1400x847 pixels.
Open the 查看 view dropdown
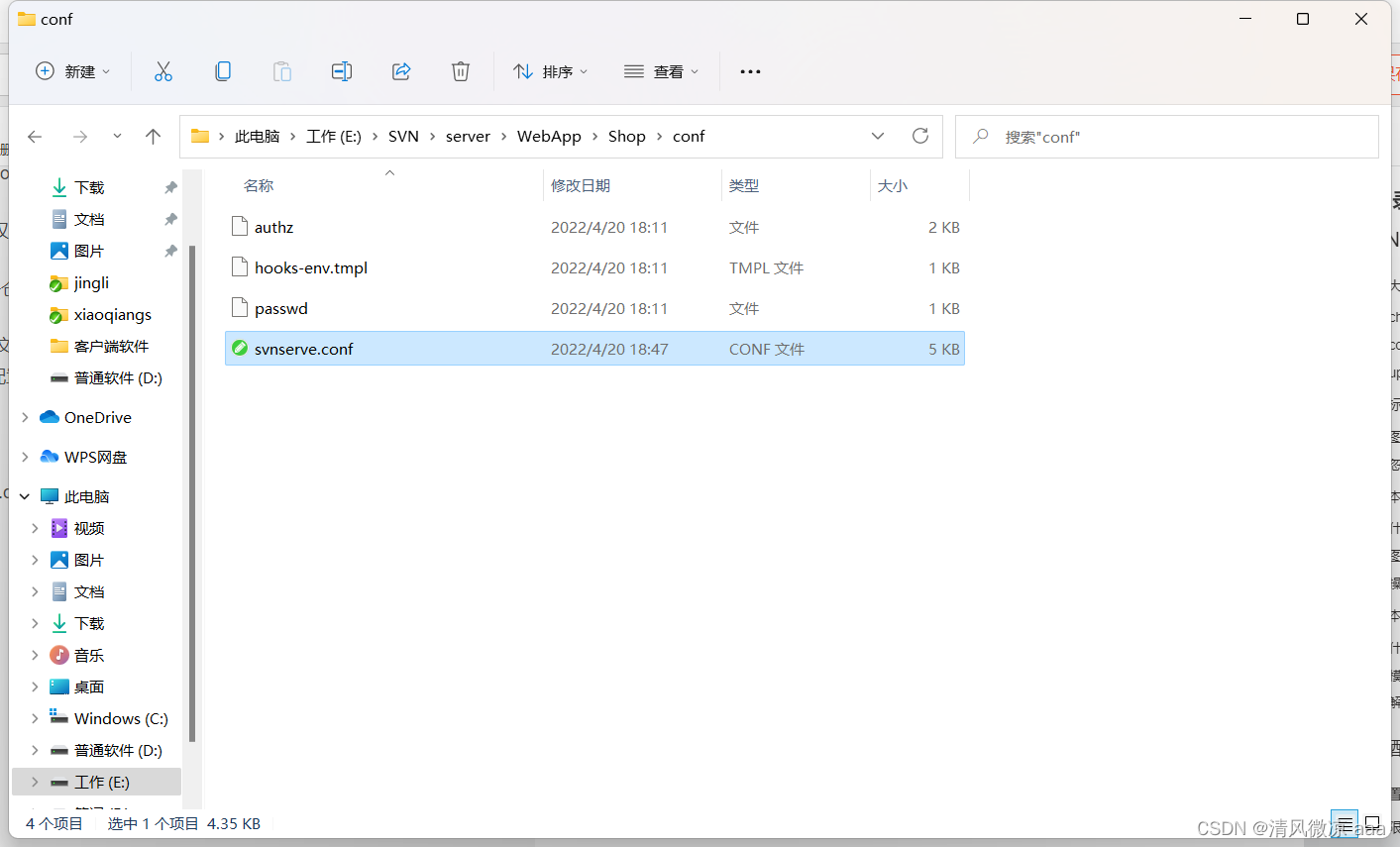point(662,71)
